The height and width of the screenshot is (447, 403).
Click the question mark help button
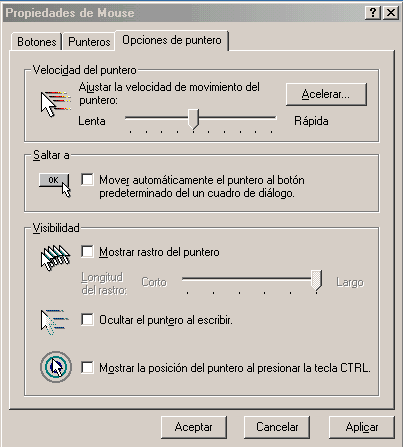[x=373, y=13]
